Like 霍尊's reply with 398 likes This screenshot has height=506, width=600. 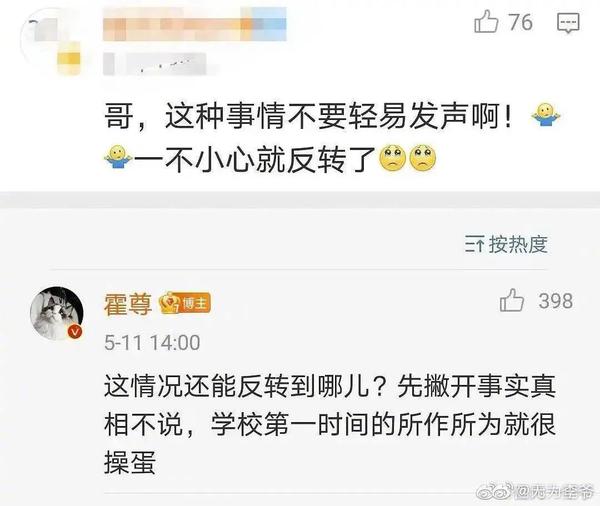512,300
